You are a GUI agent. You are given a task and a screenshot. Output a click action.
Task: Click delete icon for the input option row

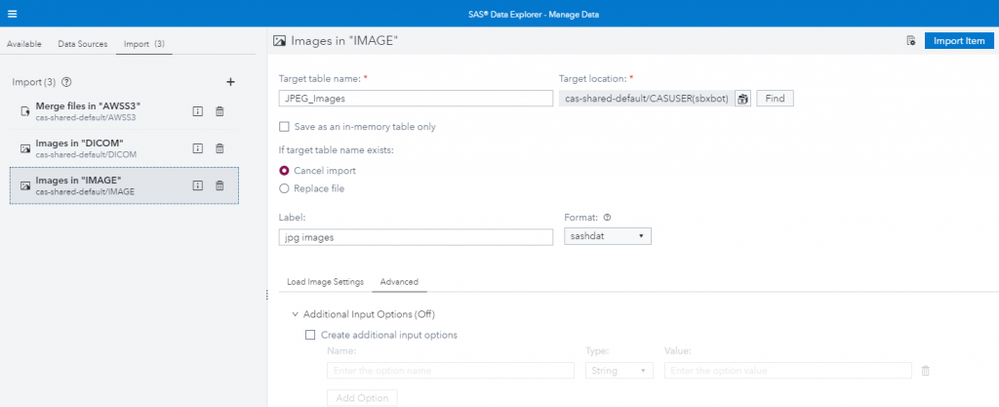point(925,370)
